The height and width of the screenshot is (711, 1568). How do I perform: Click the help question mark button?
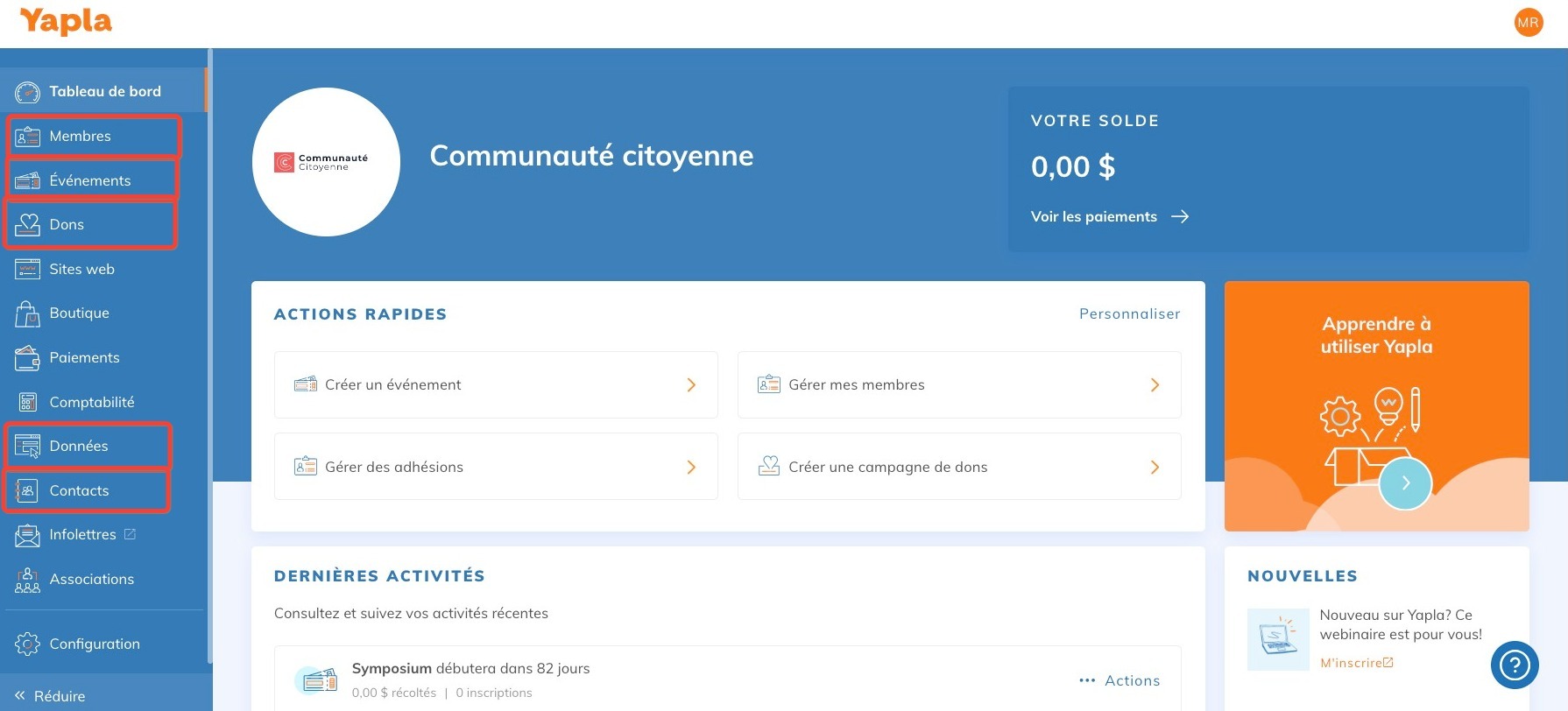1514,666
